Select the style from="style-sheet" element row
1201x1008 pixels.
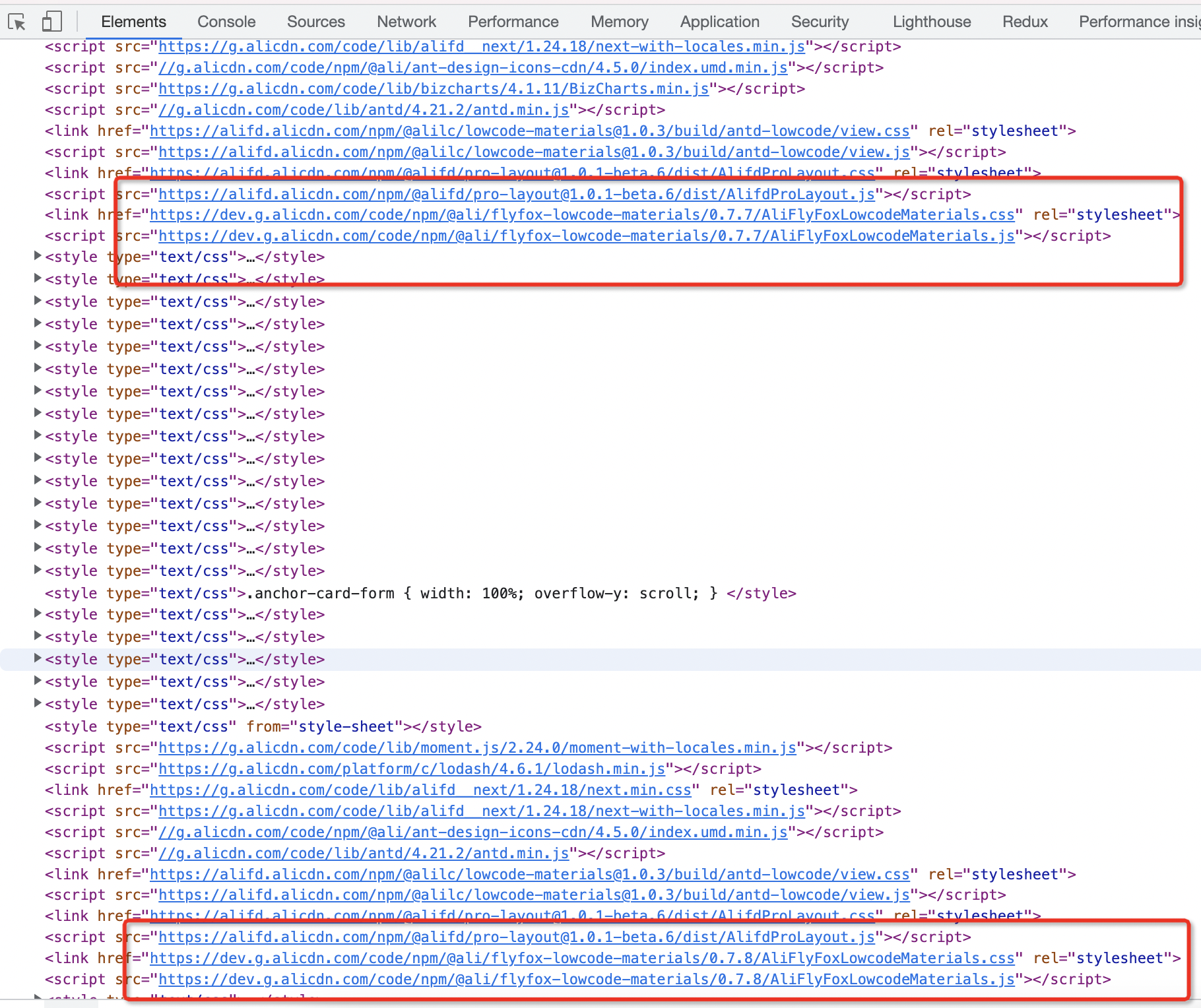(x=263, y=727)
